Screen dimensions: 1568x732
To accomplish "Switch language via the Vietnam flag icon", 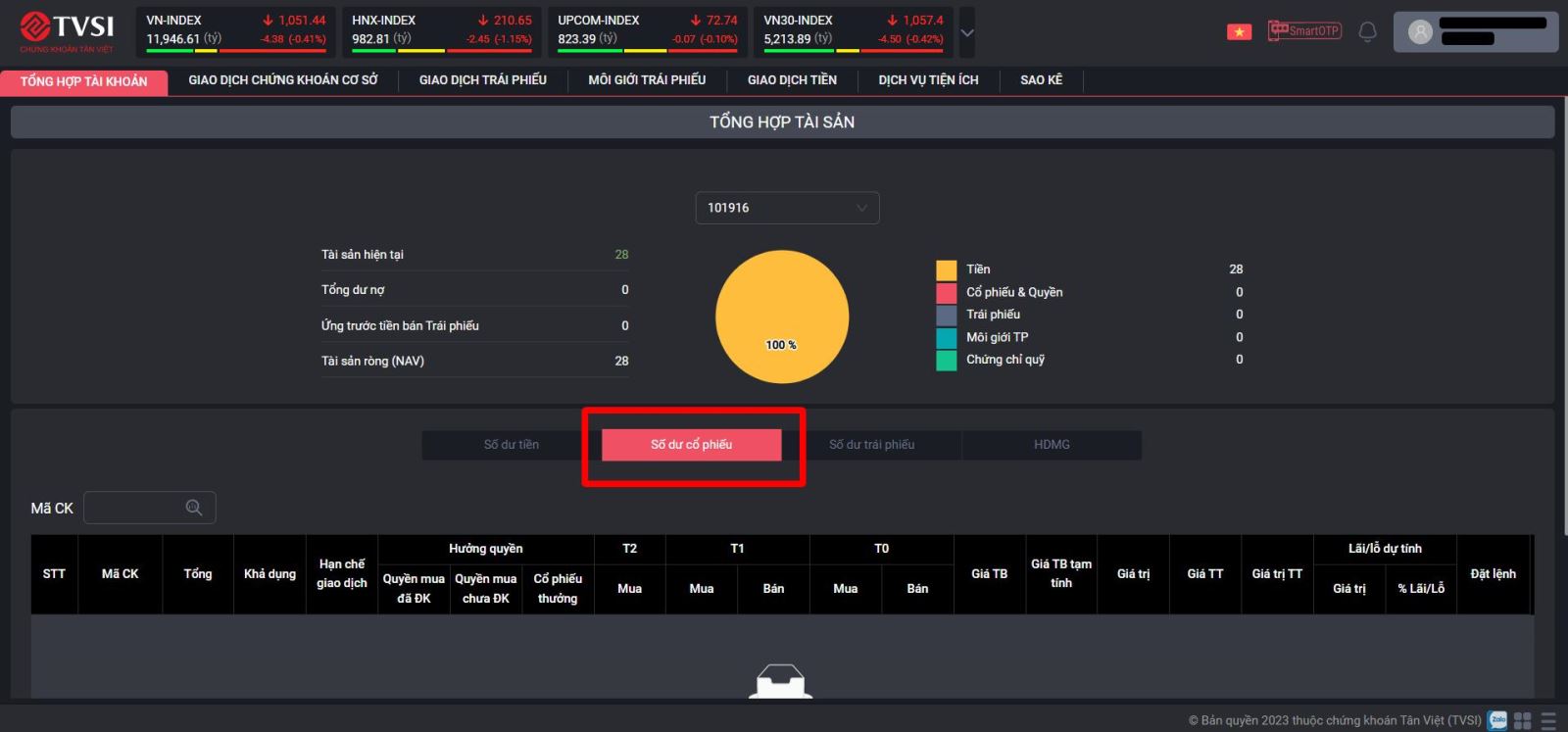I will pos(1239,31).
